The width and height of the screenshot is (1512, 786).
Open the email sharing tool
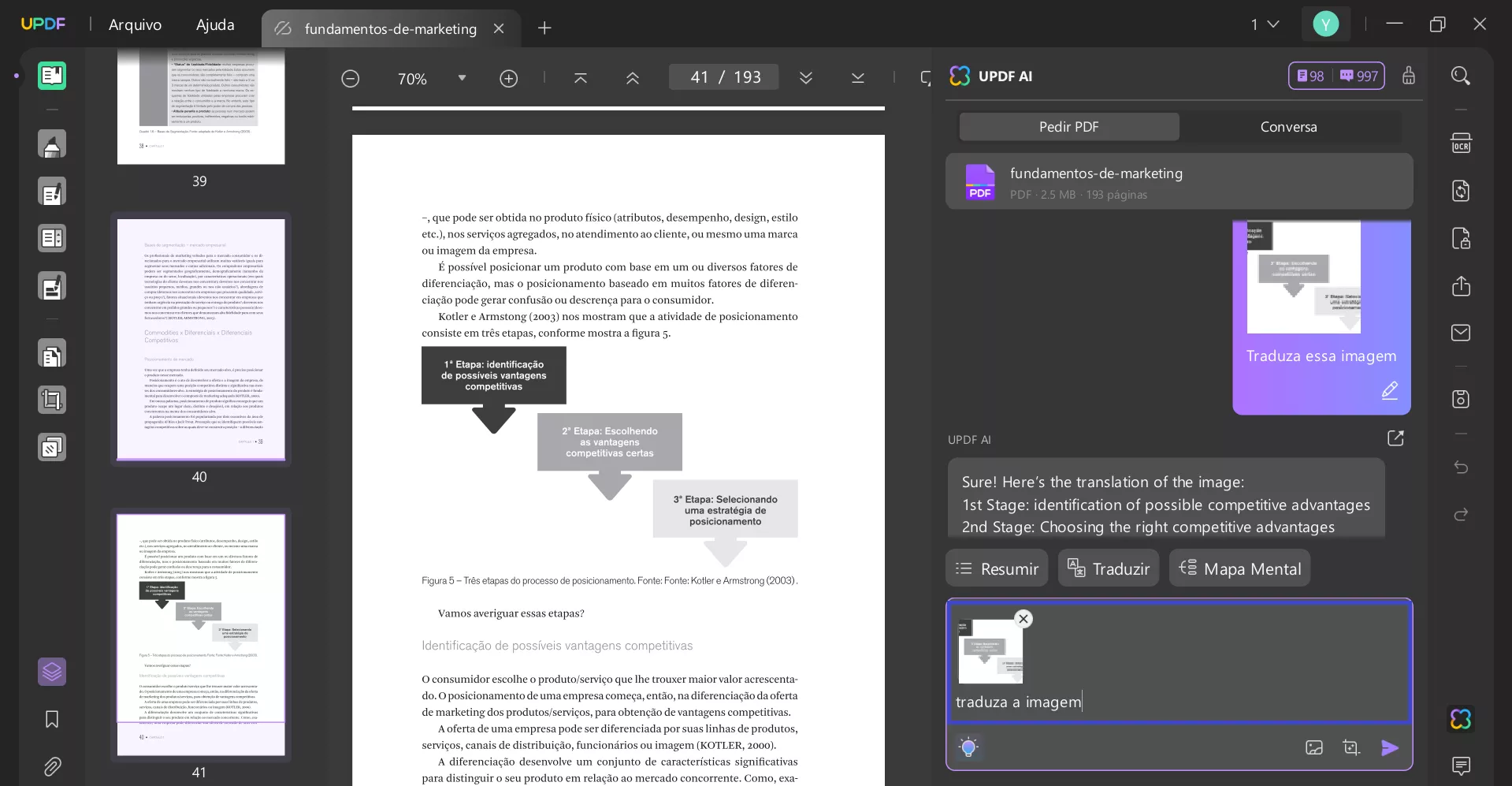click(1461, 333)
